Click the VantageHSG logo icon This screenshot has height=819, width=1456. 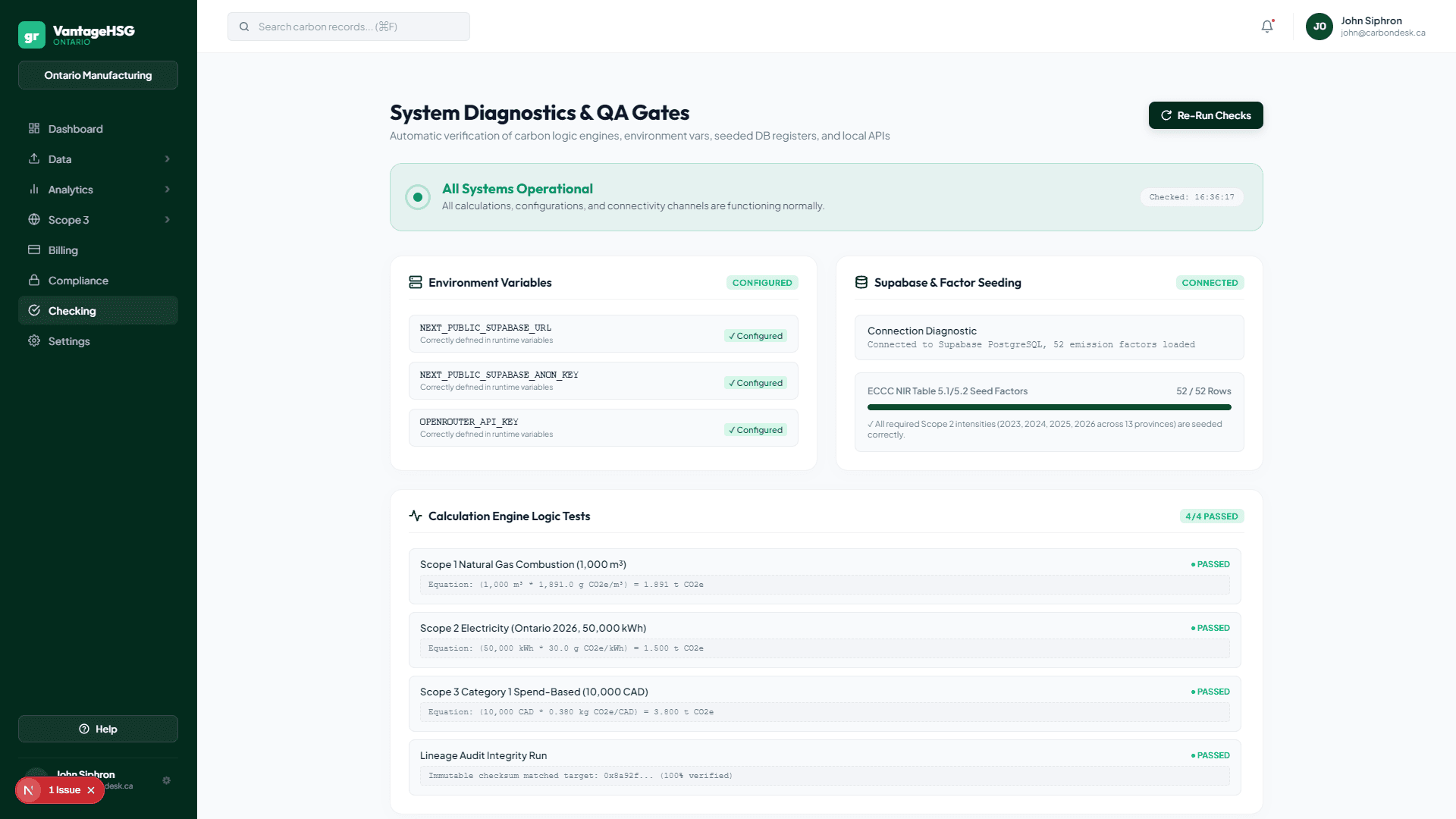click(x=32, y=35)
